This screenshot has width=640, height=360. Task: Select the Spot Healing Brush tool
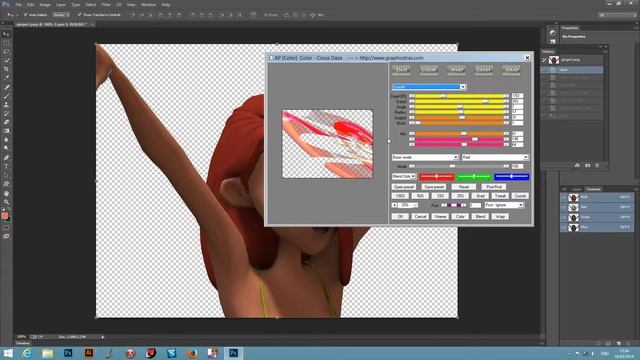(6, 87)
